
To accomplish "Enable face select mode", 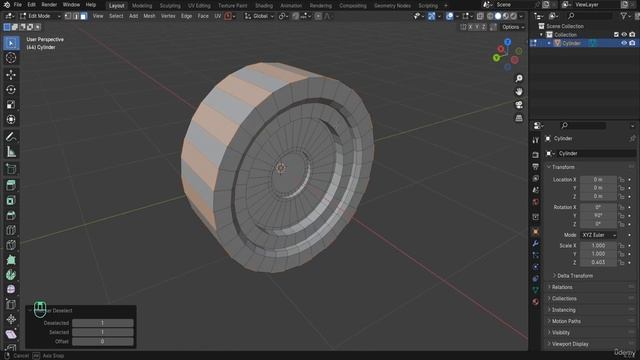I will pyautogui.click(x=84, y=16).
